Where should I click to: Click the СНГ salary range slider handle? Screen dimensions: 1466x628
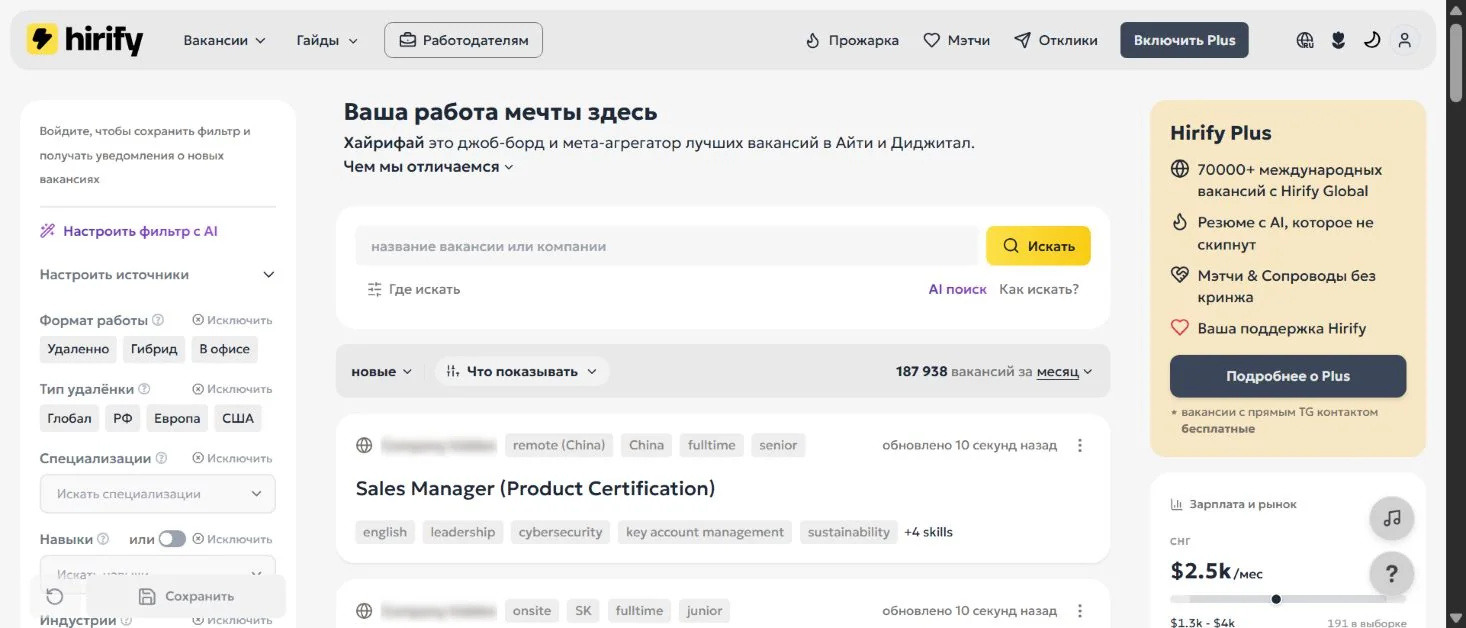tap(1276, 599)
